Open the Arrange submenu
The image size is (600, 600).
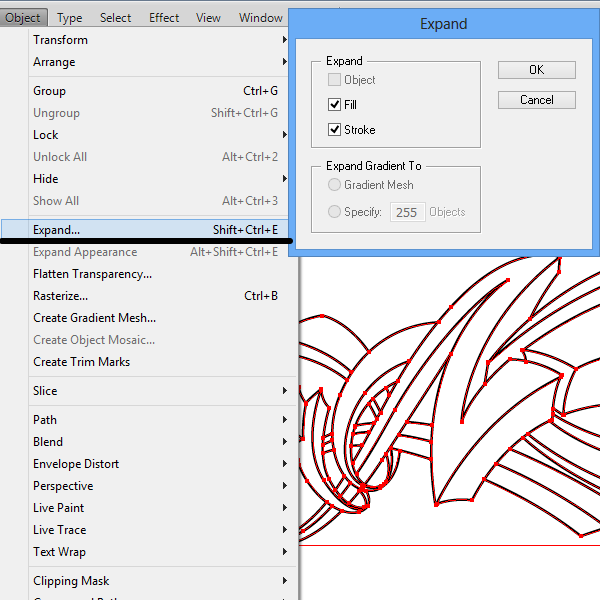[x=54, y=62]
